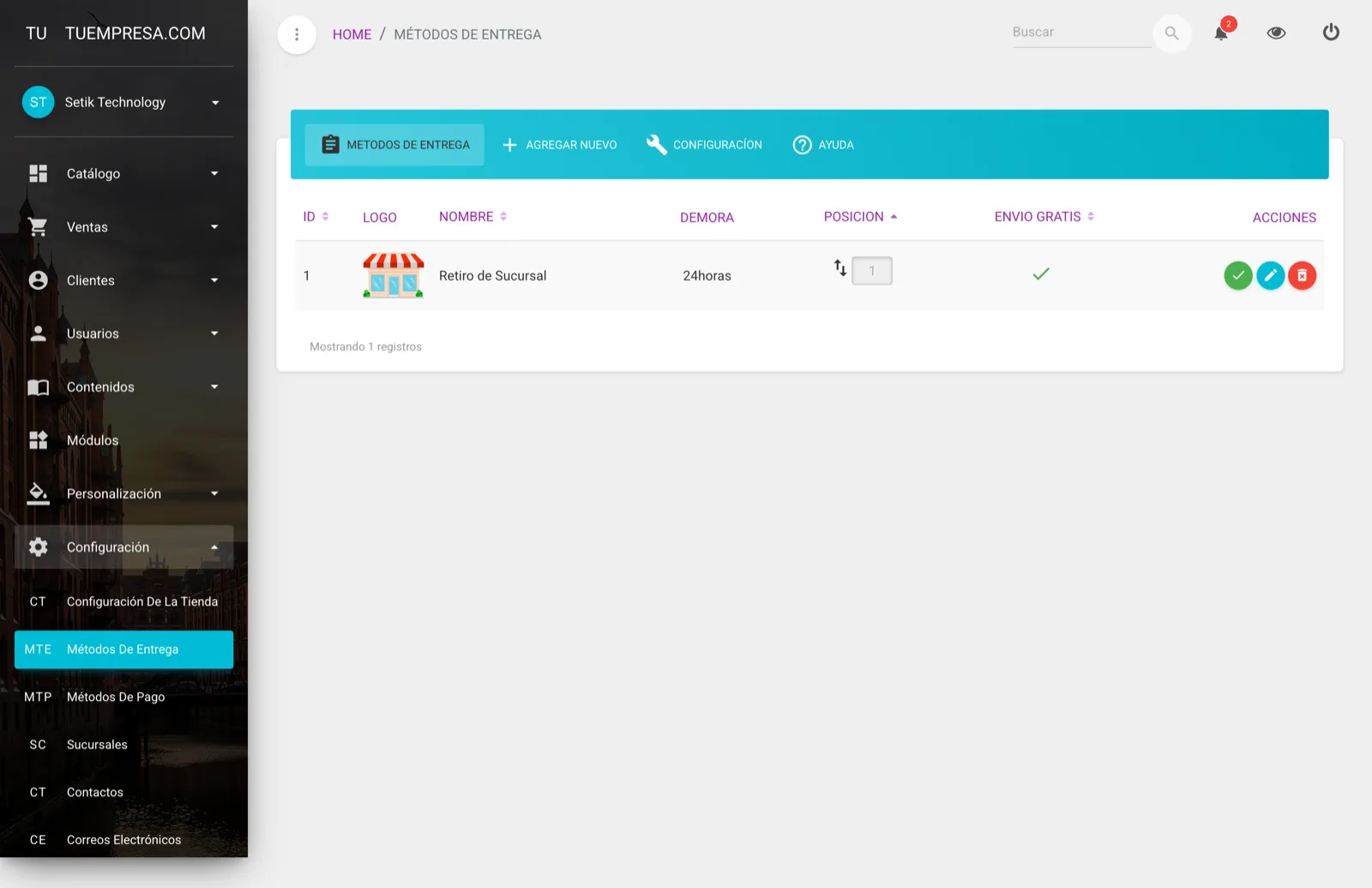1372x888 pixels.
Task: Expand the Setik Technology user menu
Action: click(x=215, y=103)
